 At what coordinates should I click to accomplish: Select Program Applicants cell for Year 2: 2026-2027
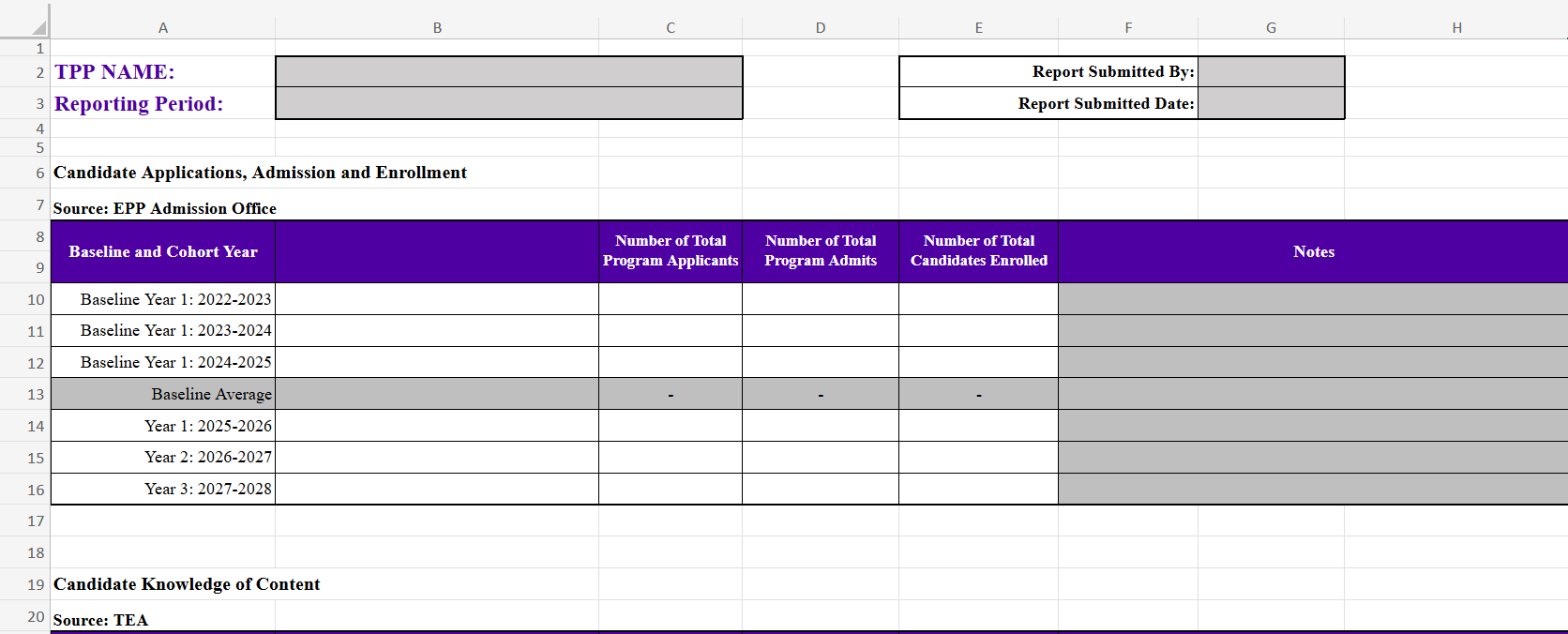[x=670, y=458]
